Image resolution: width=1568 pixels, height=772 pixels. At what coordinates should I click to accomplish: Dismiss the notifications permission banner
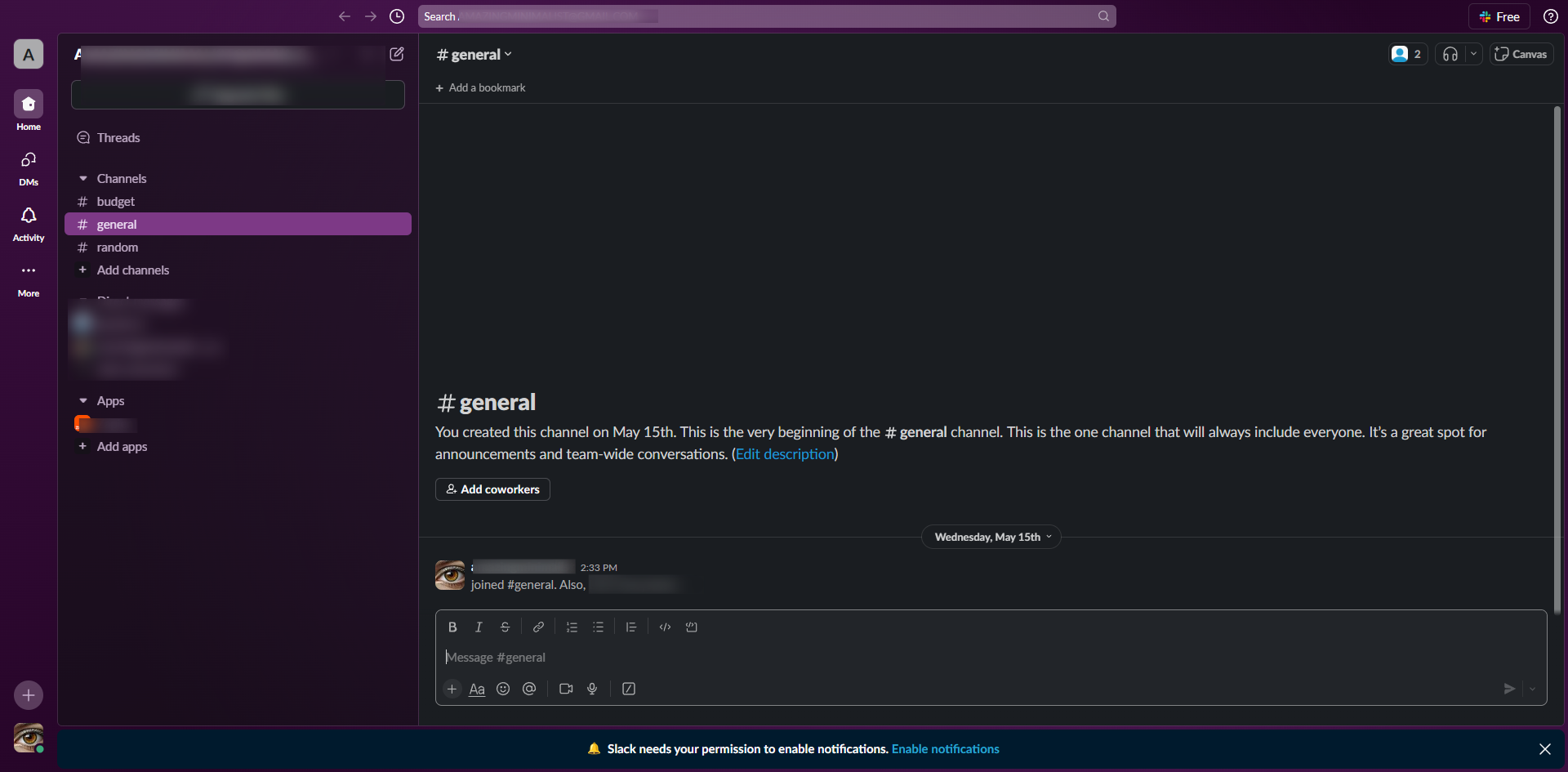1544,749
